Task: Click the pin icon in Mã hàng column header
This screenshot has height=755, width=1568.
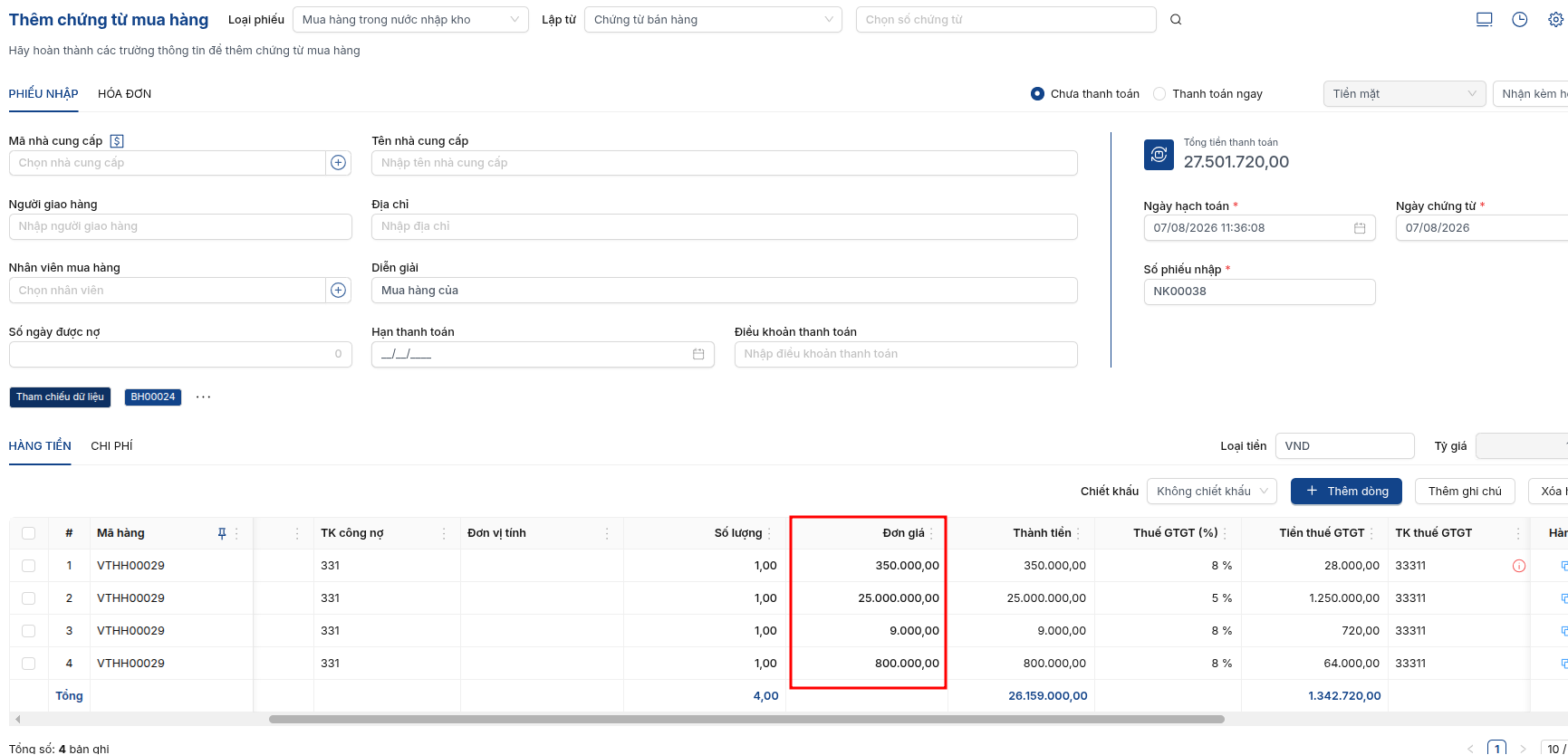Action: coord(222,533)
